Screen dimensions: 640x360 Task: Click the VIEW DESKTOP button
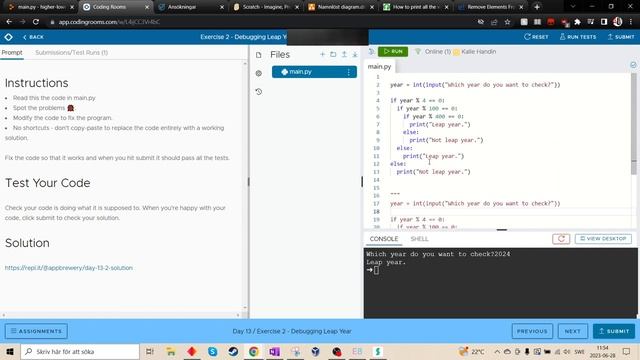point(603,238)
